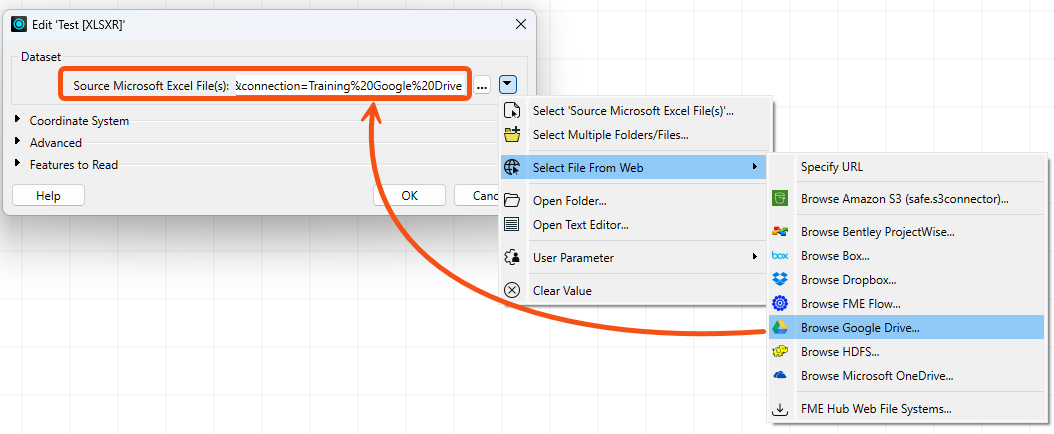Viewport: 1054px width, 434px height.
Task: Expand the Advanced section
Action: click(x=18, y=142)
